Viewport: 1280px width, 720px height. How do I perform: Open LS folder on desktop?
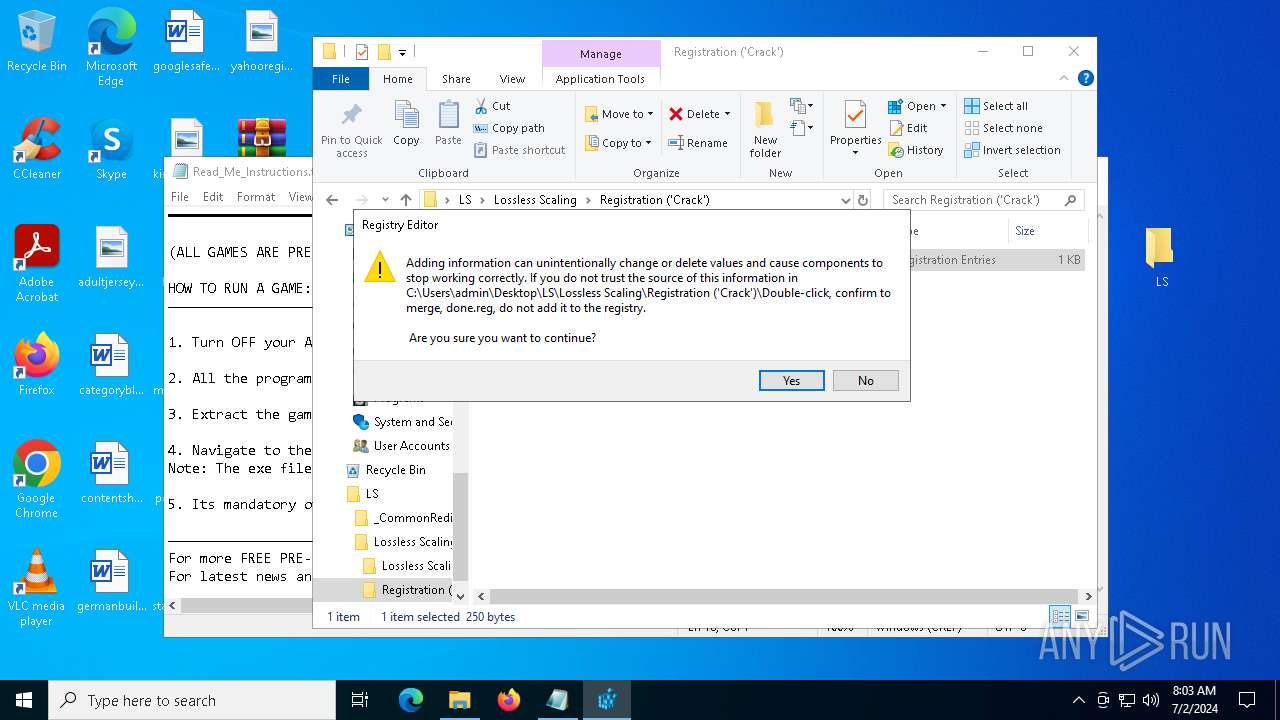coord(1161,258)
